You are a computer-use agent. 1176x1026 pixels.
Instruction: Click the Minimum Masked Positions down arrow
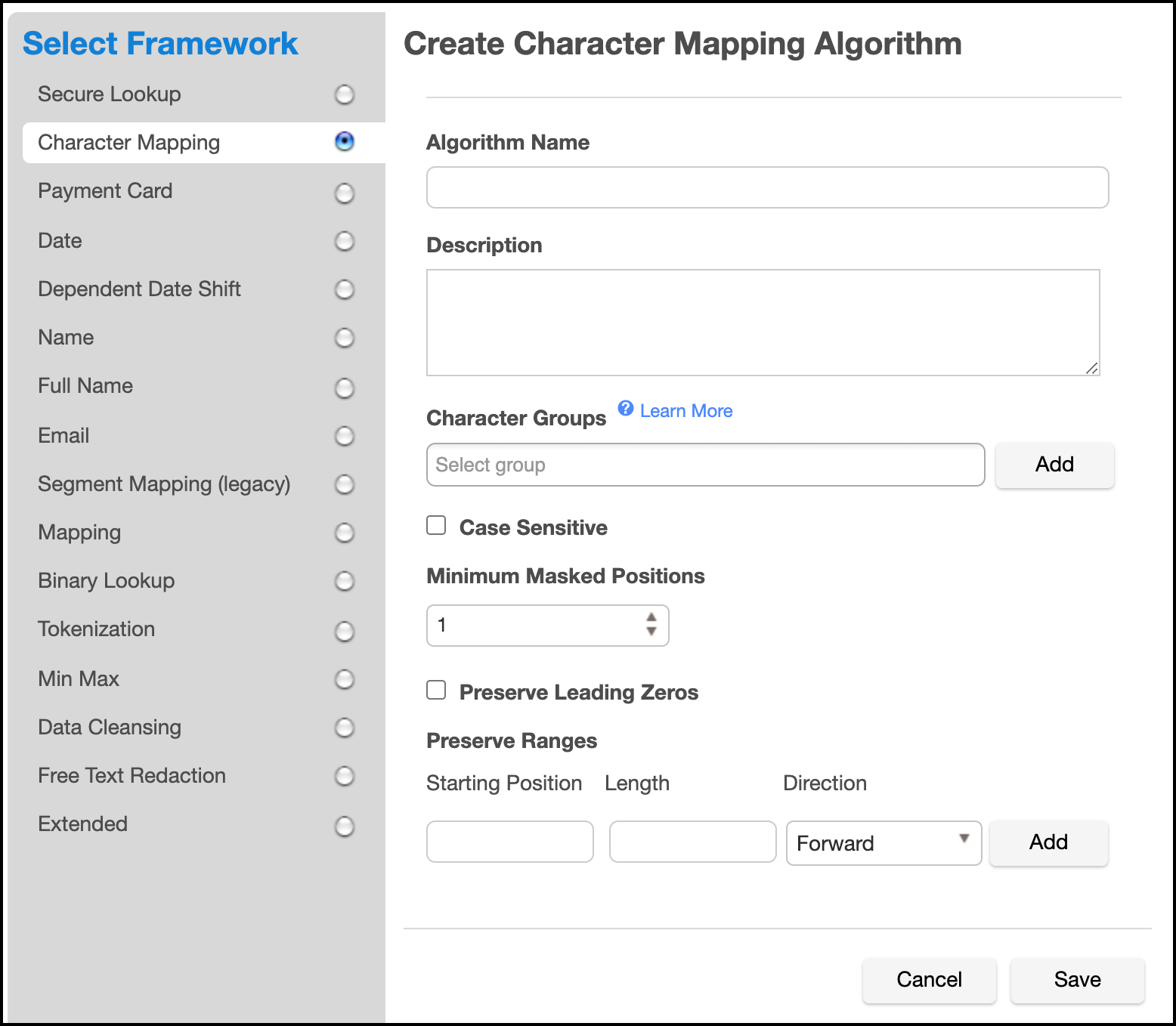(651, 632)
